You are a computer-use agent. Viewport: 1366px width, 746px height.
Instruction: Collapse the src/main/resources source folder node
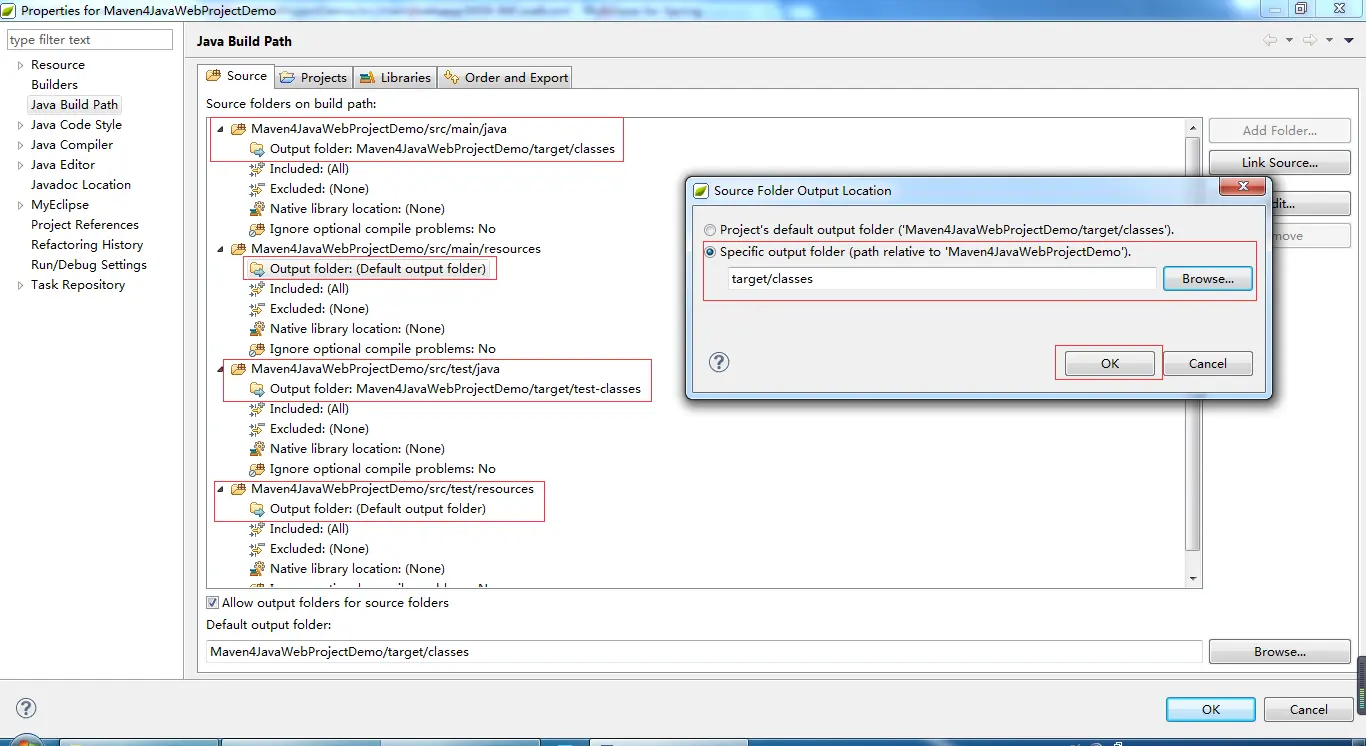click(x=220, y=249)
